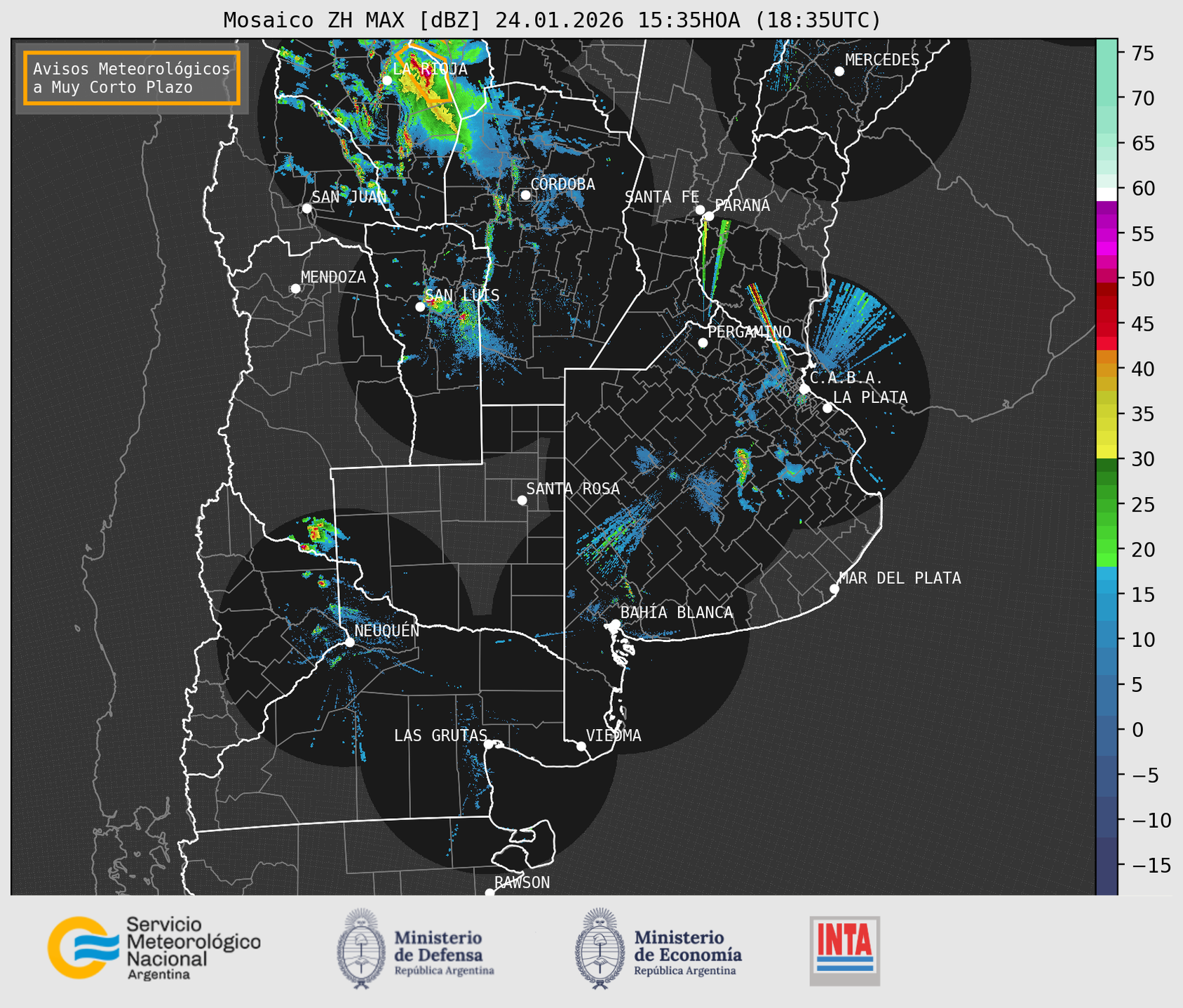1183x1008 pixels.
Task: Click the MENDOZA city marker dot
Action: click(295, 289)
